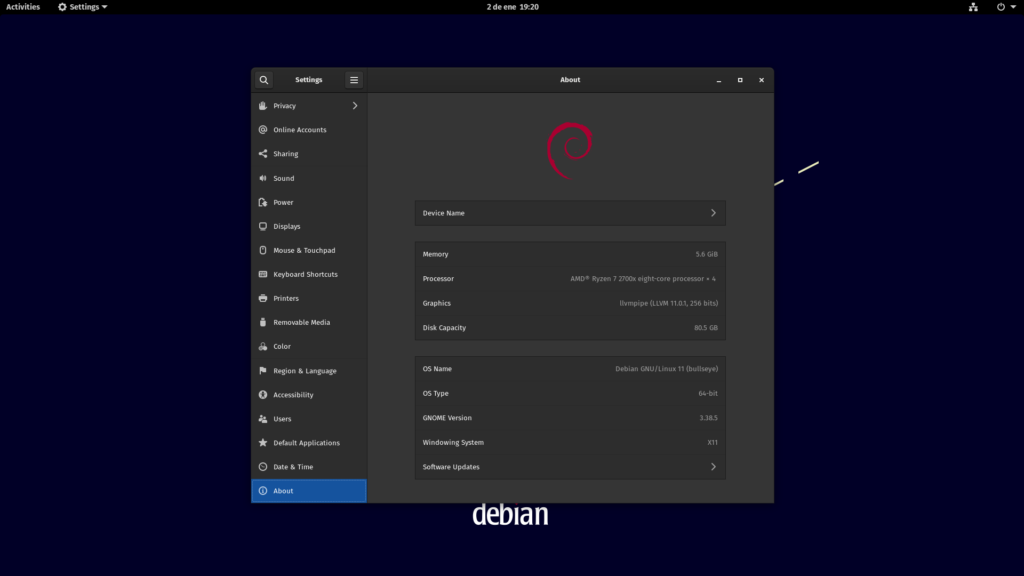Viewport: 1024px width, 576px height.
Task: Open the Online Accounts panel
Action: (309, 129)
